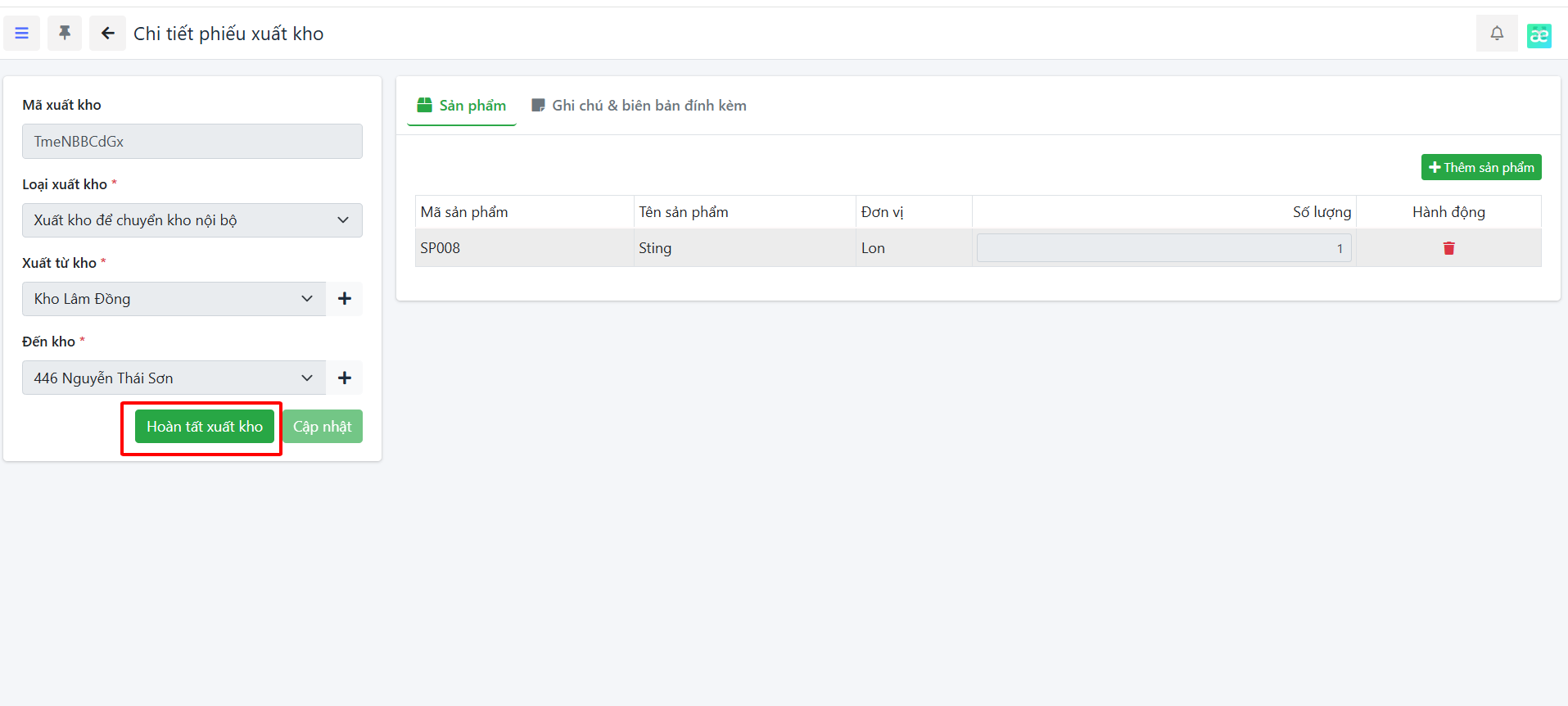Open Ghi chú & biên bản đính kèm tab
This screenshot has width=1568, height=706.
tap(639, 106)
